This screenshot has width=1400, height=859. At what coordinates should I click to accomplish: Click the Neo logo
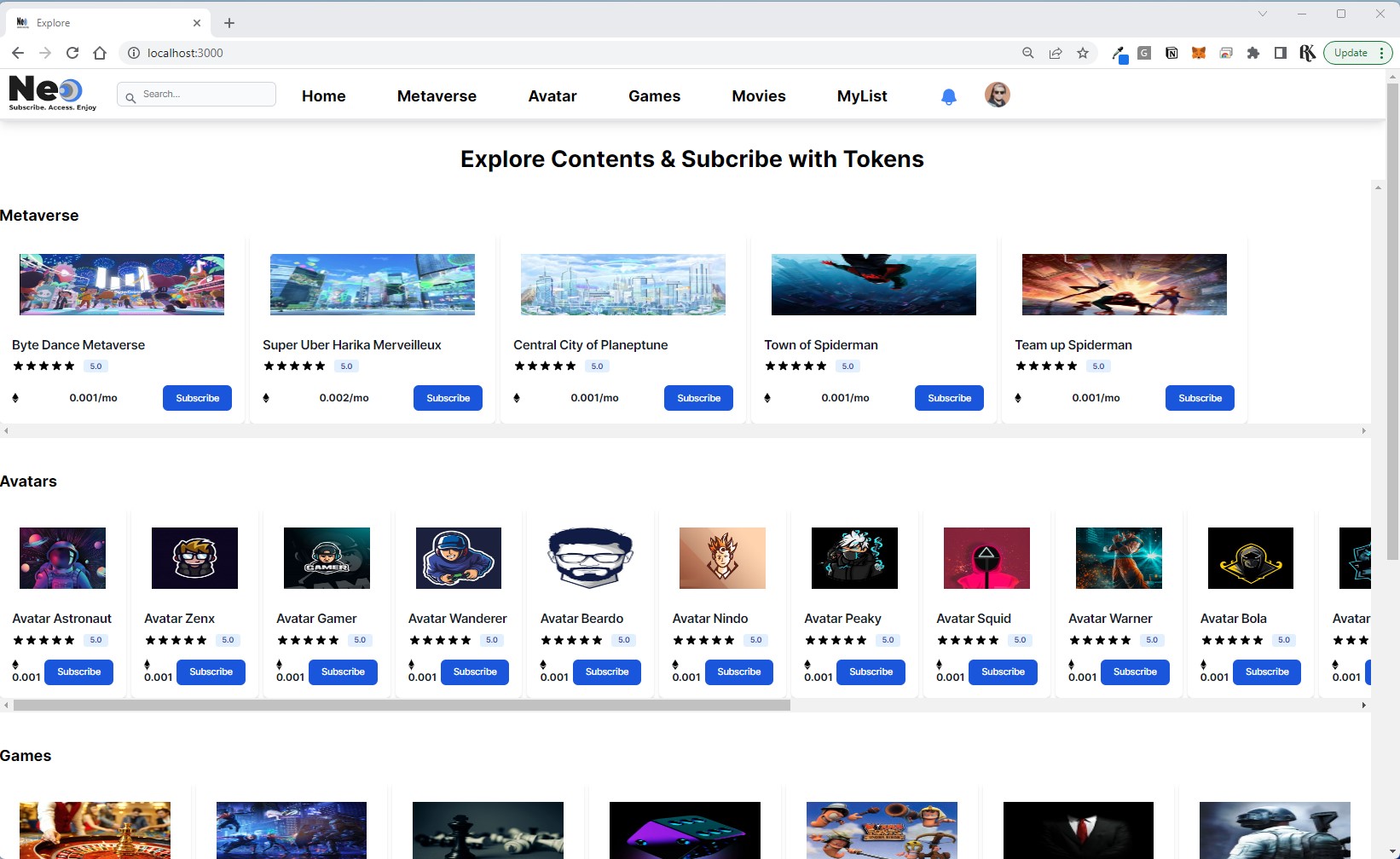click(x=52, y=93)
